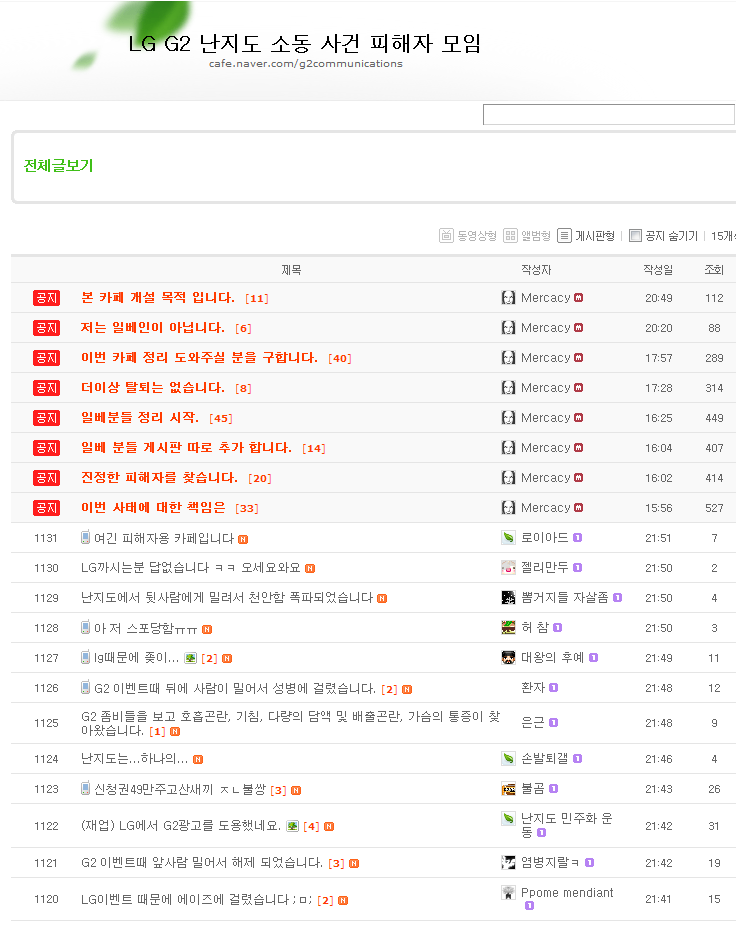Image resolution: width=736 pixels, height=927 pixels.
Task: Open post 1125 G2 좀비들을 보고 호흡곤란
Action: (290, 724)
